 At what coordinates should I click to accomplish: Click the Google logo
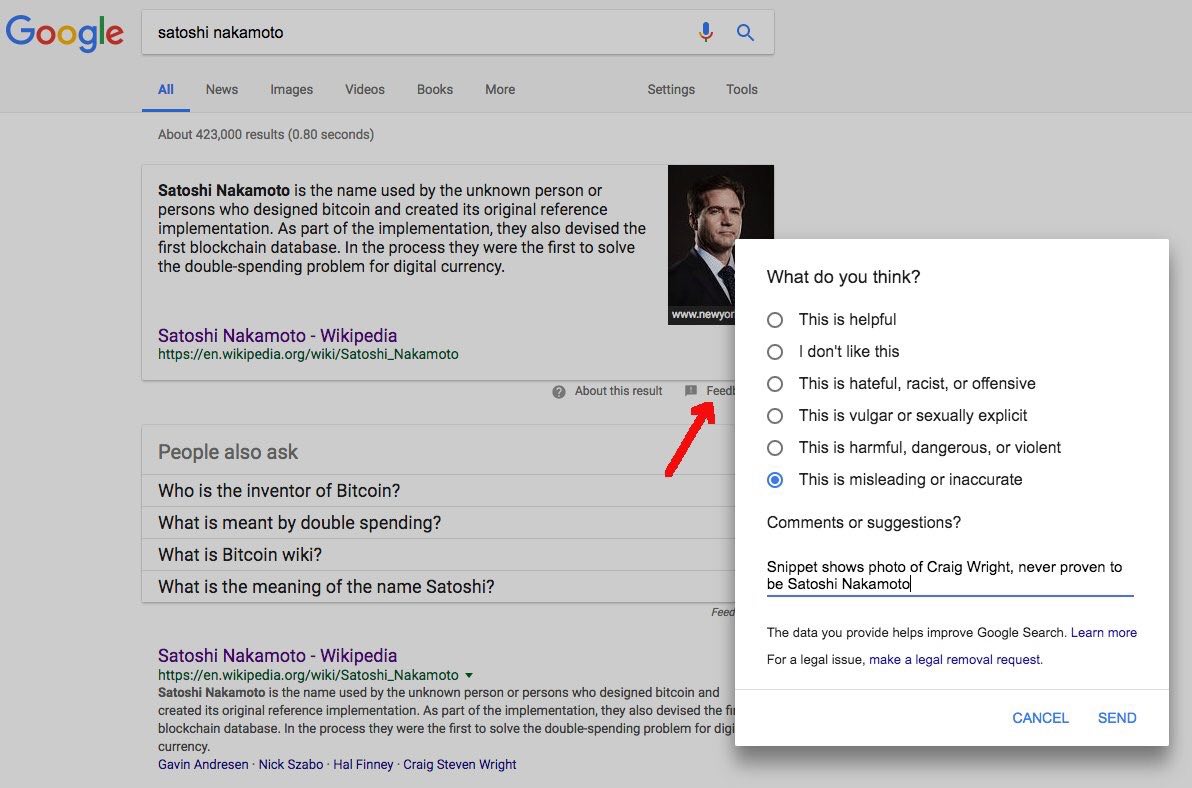click(x=65, y=33)
